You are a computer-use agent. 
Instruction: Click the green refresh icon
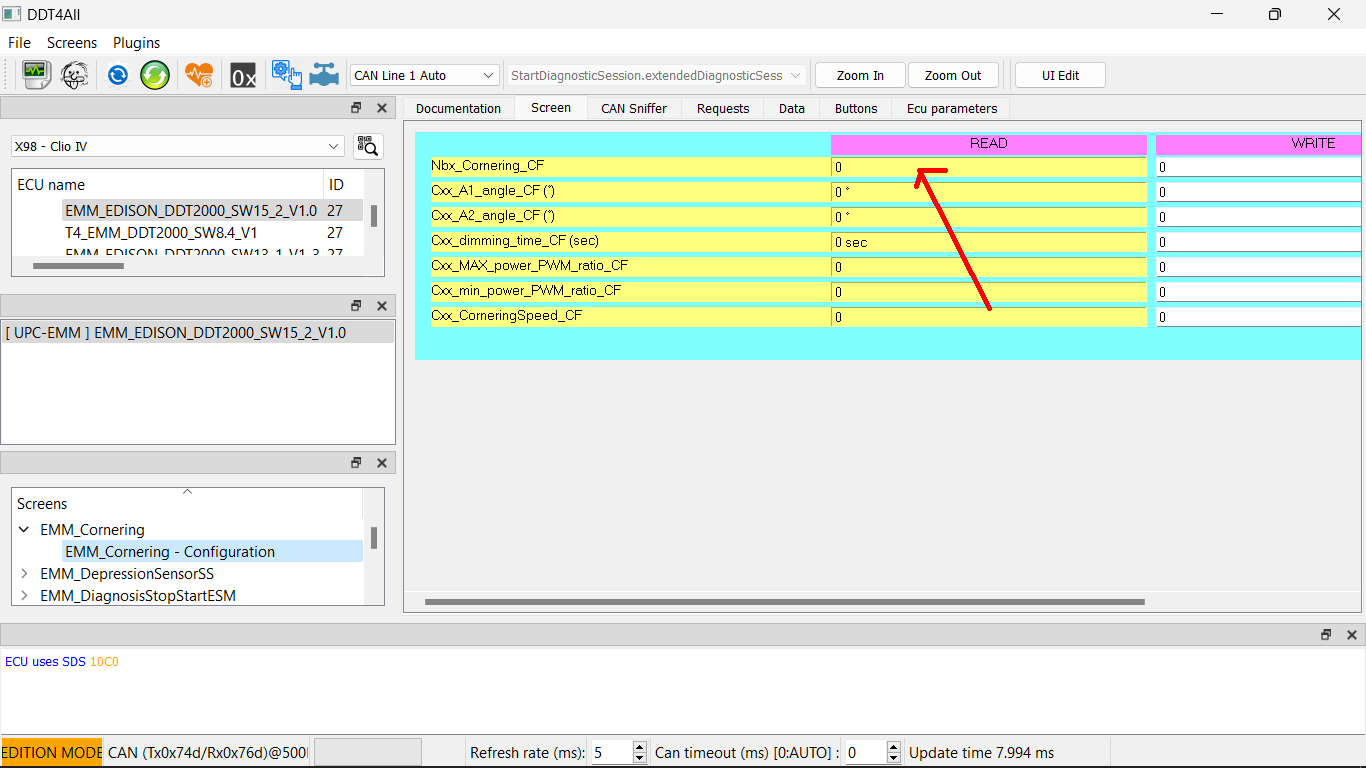(154, 74)
